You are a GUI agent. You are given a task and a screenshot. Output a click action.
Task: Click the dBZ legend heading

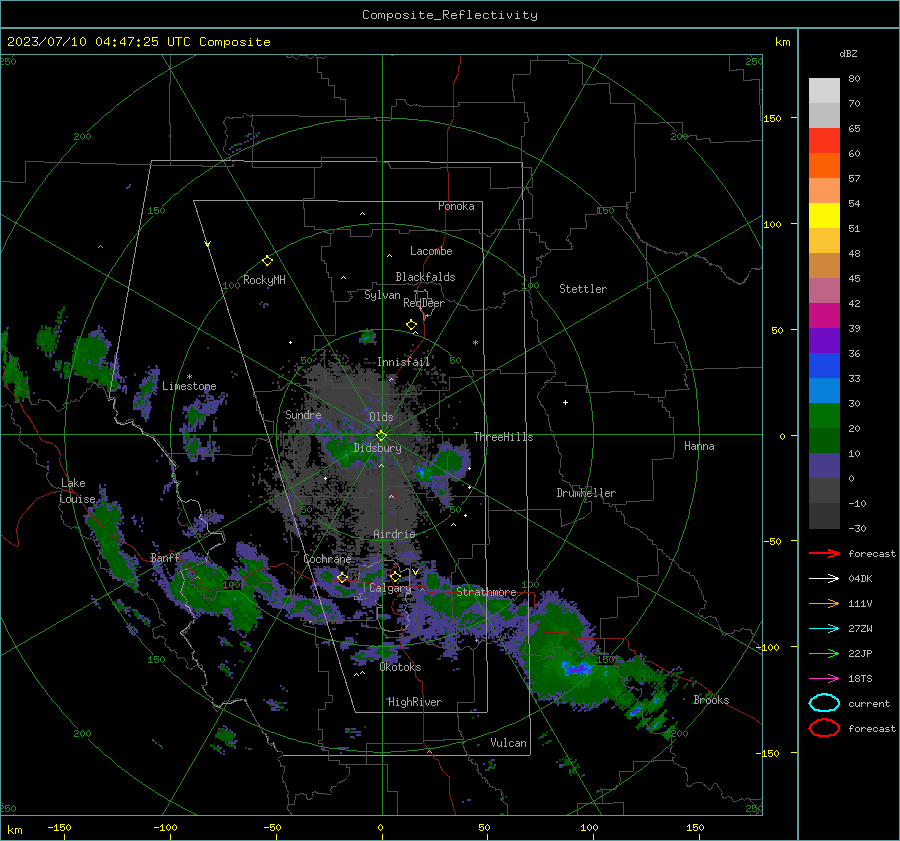(848, 53)
